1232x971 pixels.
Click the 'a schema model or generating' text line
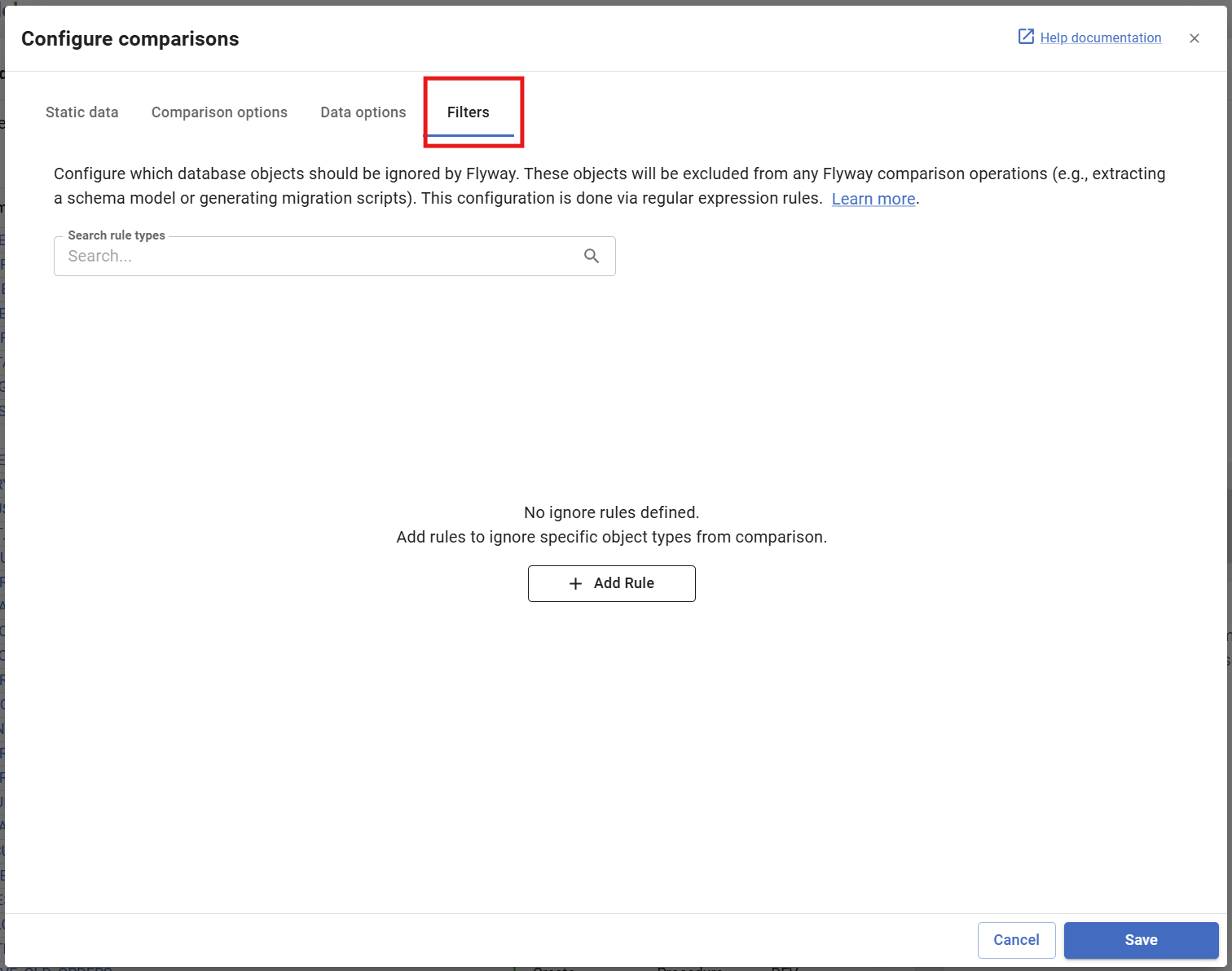click(x=438, y=199)
